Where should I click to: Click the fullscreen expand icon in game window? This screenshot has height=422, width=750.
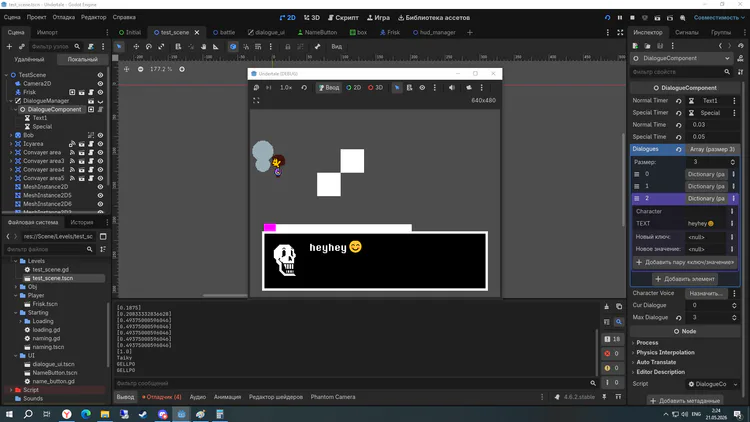coord(256,100)
